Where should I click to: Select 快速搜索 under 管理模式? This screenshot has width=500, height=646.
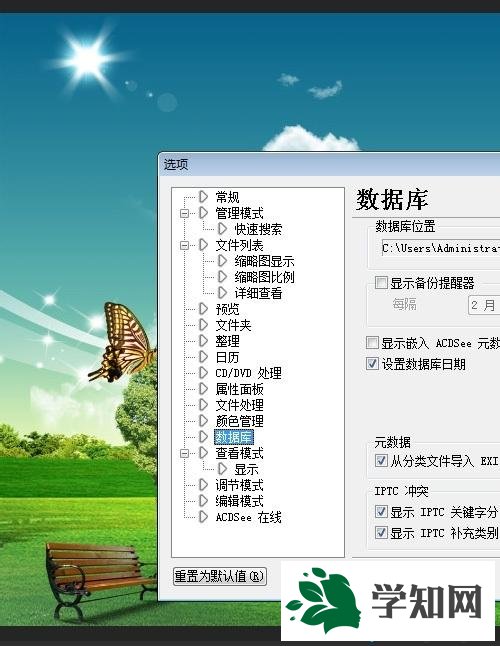coord(258,229)
